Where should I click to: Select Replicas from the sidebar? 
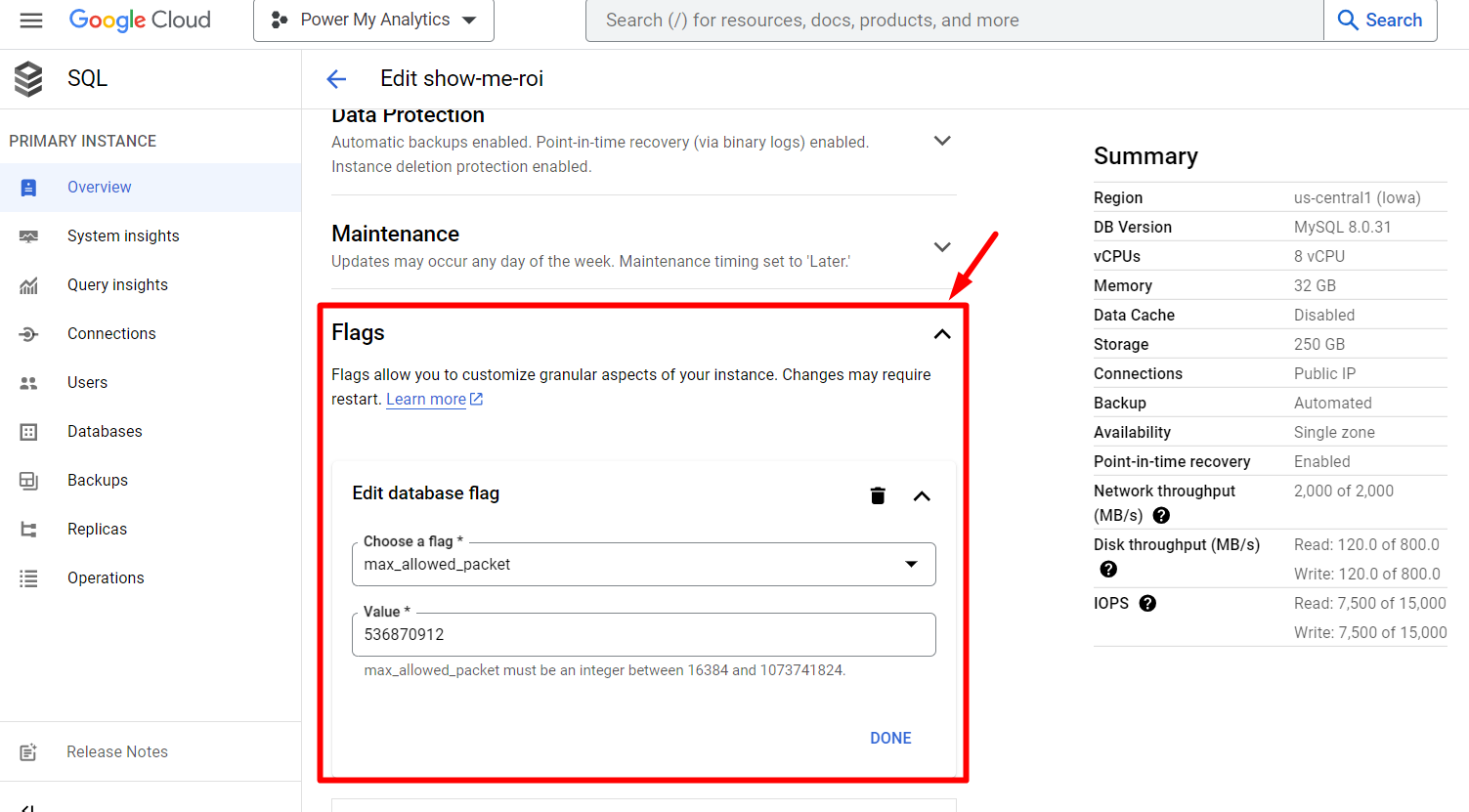[97, 530]
